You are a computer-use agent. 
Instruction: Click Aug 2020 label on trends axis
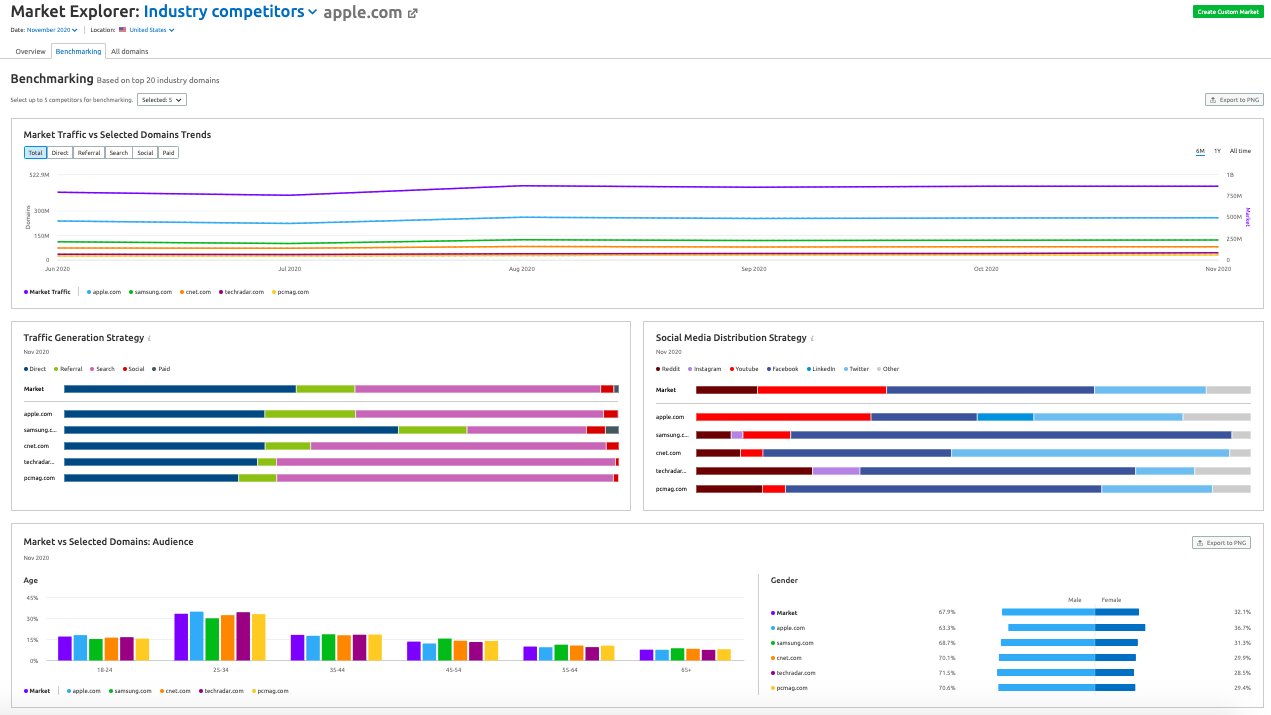(521, 269)
